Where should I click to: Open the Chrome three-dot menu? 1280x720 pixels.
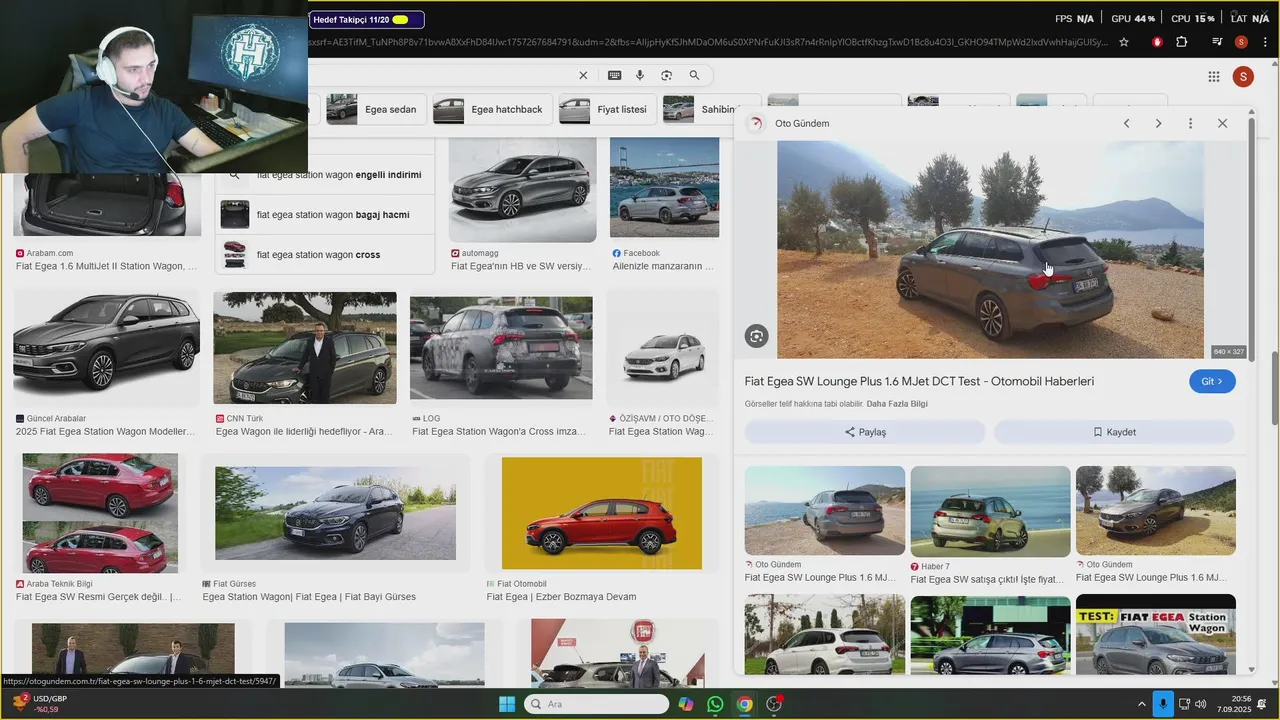click(x=1266, y=42)
